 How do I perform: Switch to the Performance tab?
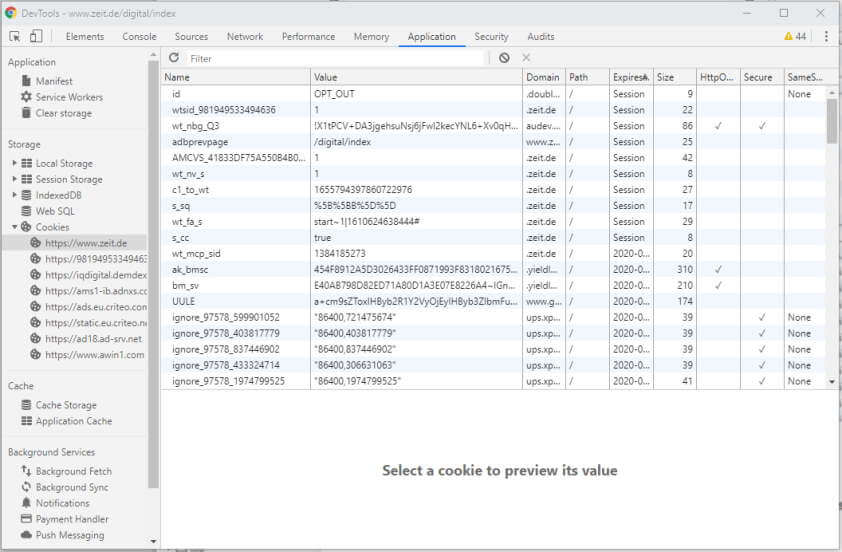pyautogui.click(x=308, y=37)
